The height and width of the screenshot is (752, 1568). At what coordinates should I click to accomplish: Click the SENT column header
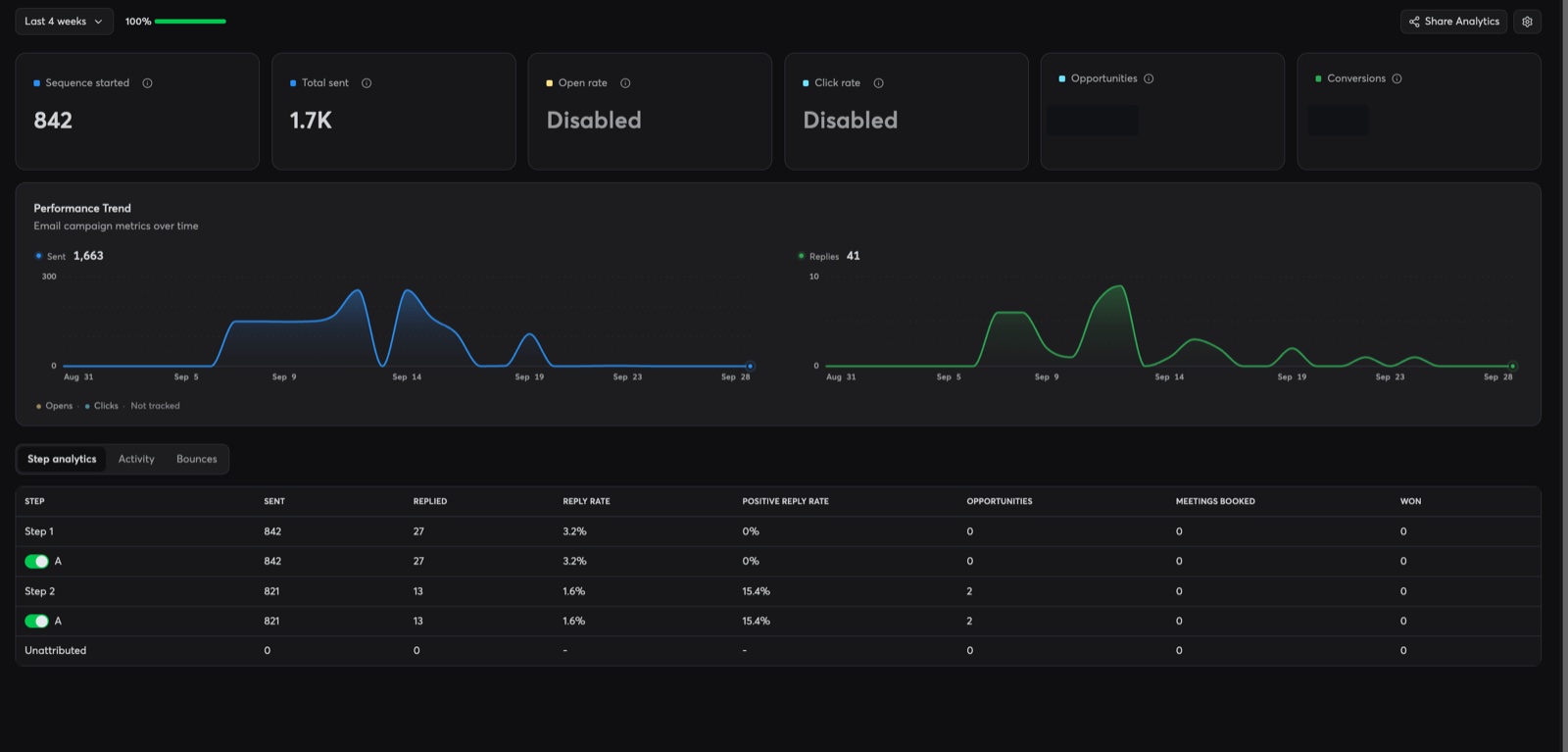tap(274, 501)
